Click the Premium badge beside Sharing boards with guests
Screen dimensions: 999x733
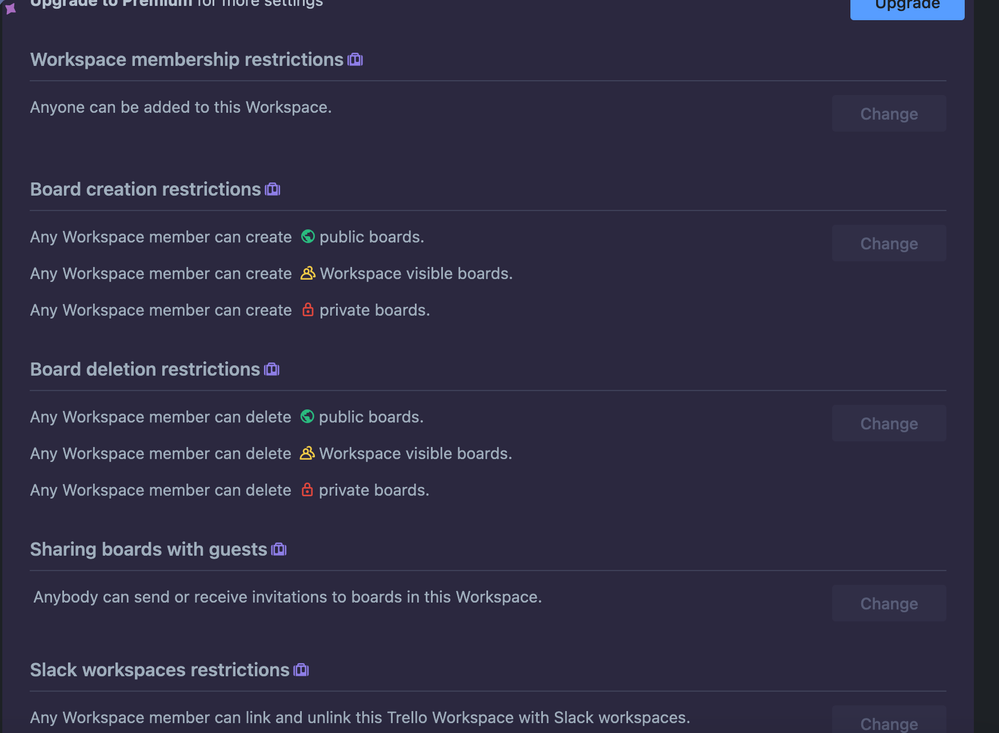coord(278,548)
